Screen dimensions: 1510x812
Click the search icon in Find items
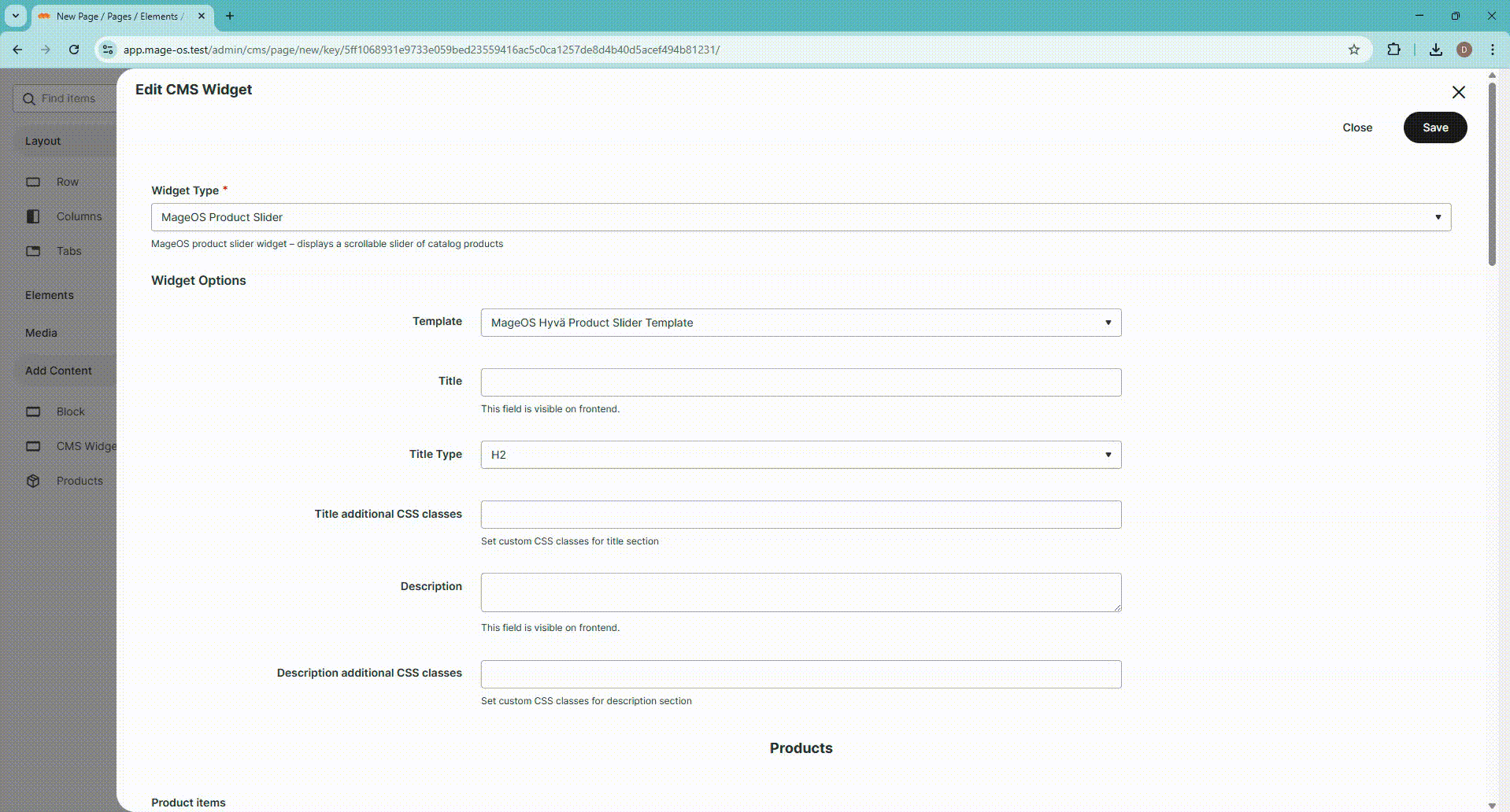coord(30,98)
